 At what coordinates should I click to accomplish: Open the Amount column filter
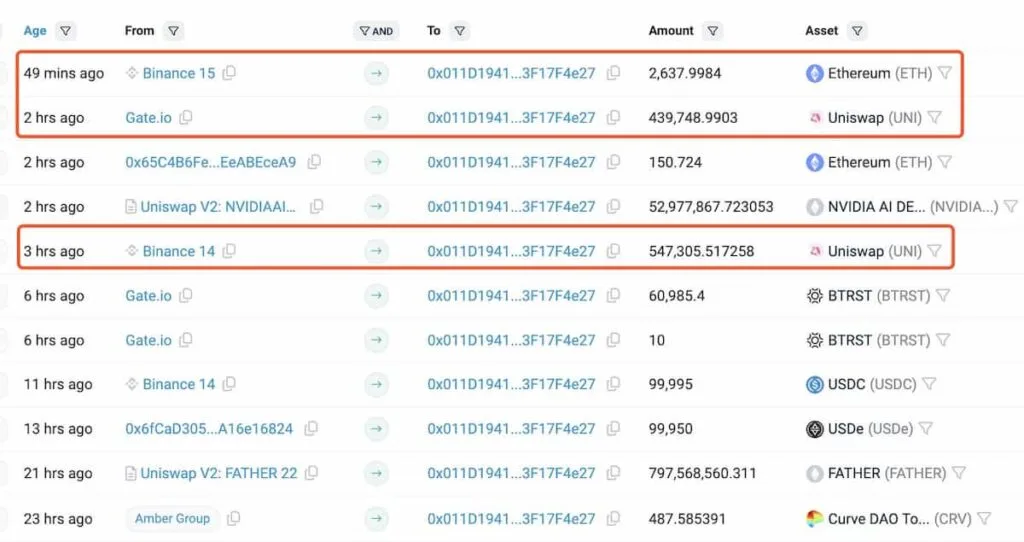(712, 31)
